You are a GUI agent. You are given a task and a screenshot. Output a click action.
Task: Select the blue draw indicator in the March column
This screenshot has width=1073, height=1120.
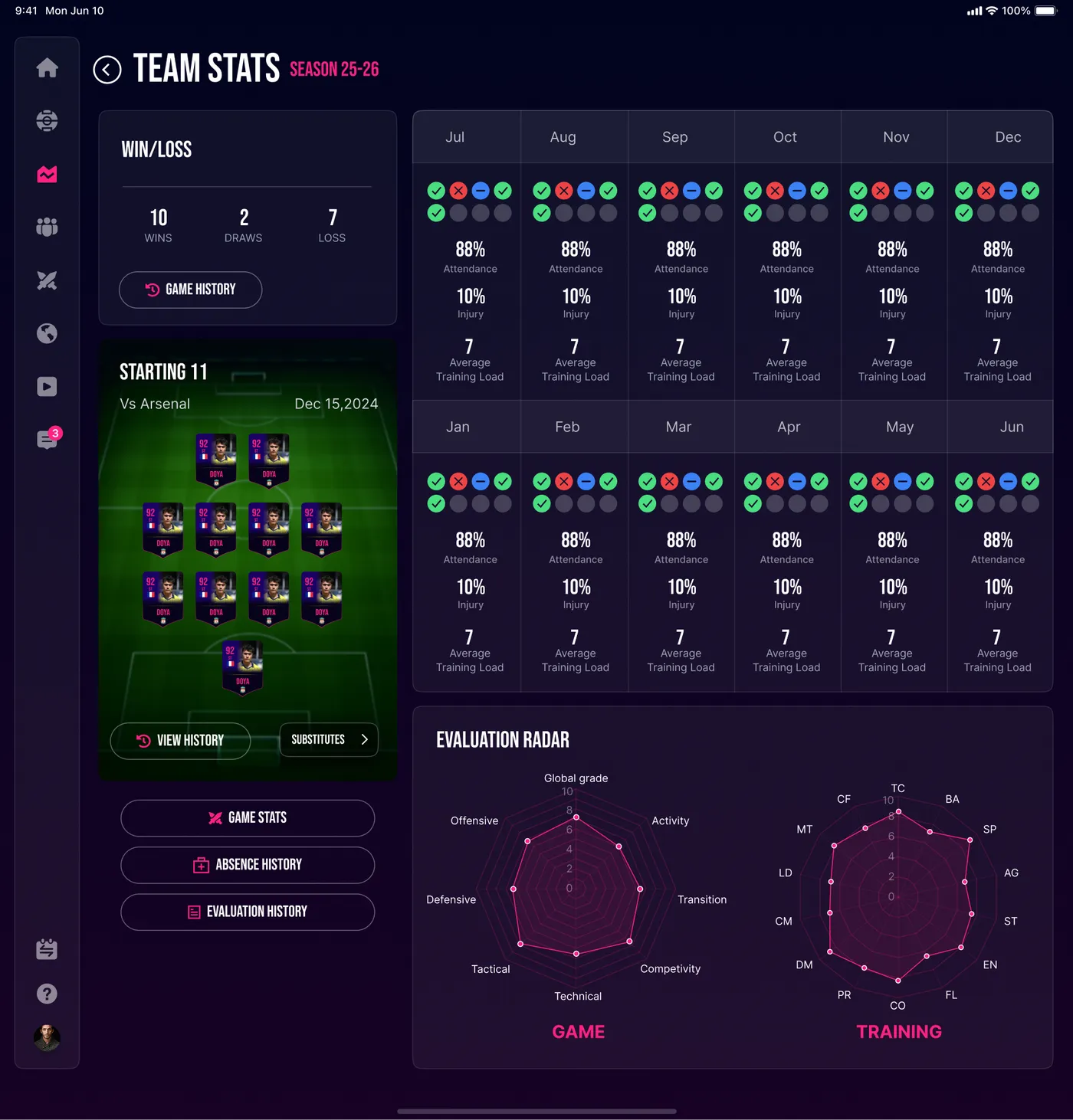point(691,481)
